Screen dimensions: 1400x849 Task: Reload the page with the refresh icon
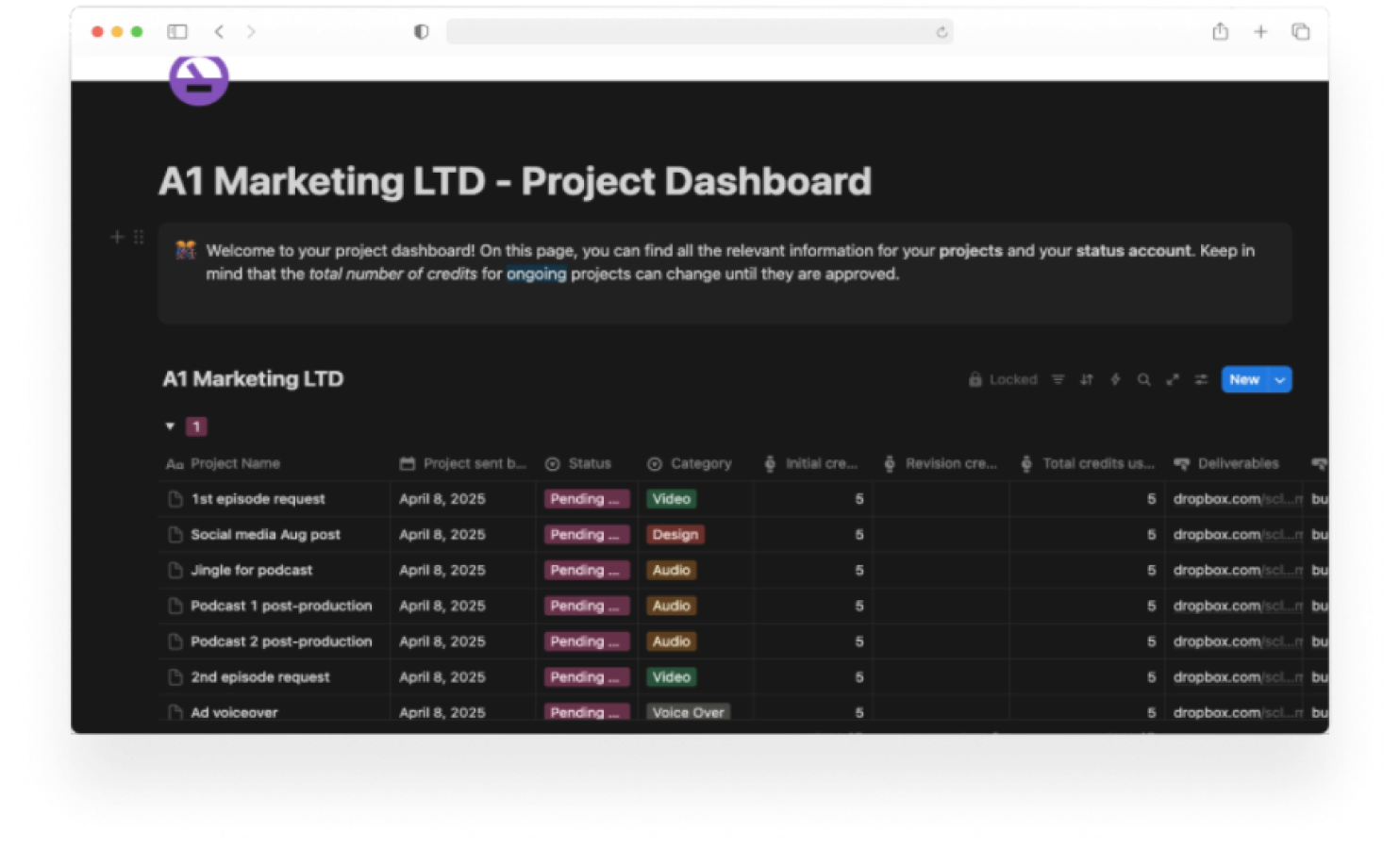pyautogui.click(x=942, y=32)
